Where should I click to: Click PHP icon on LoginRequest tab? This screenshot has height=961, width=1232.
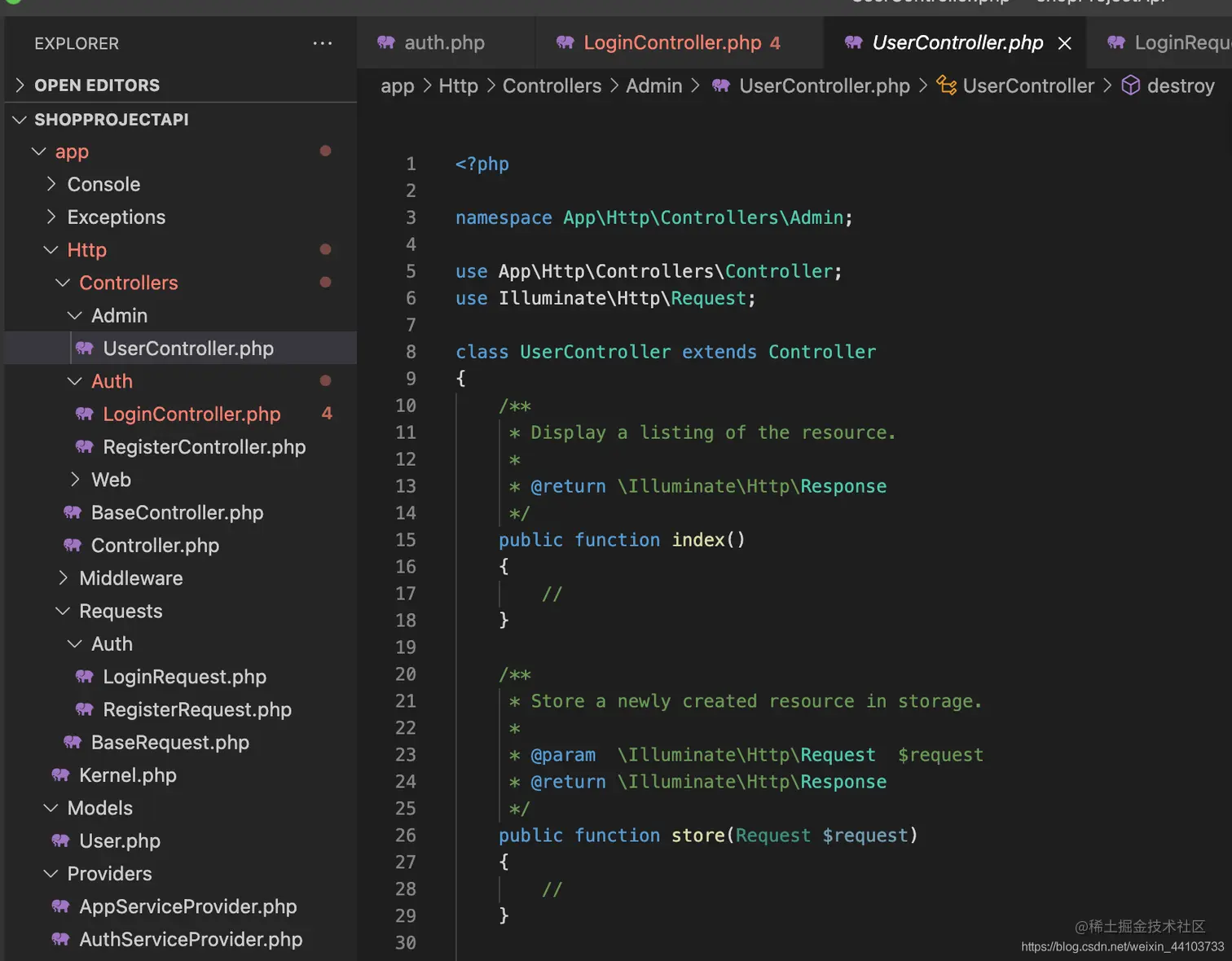pyautogui.click(x=1116, y=42)
